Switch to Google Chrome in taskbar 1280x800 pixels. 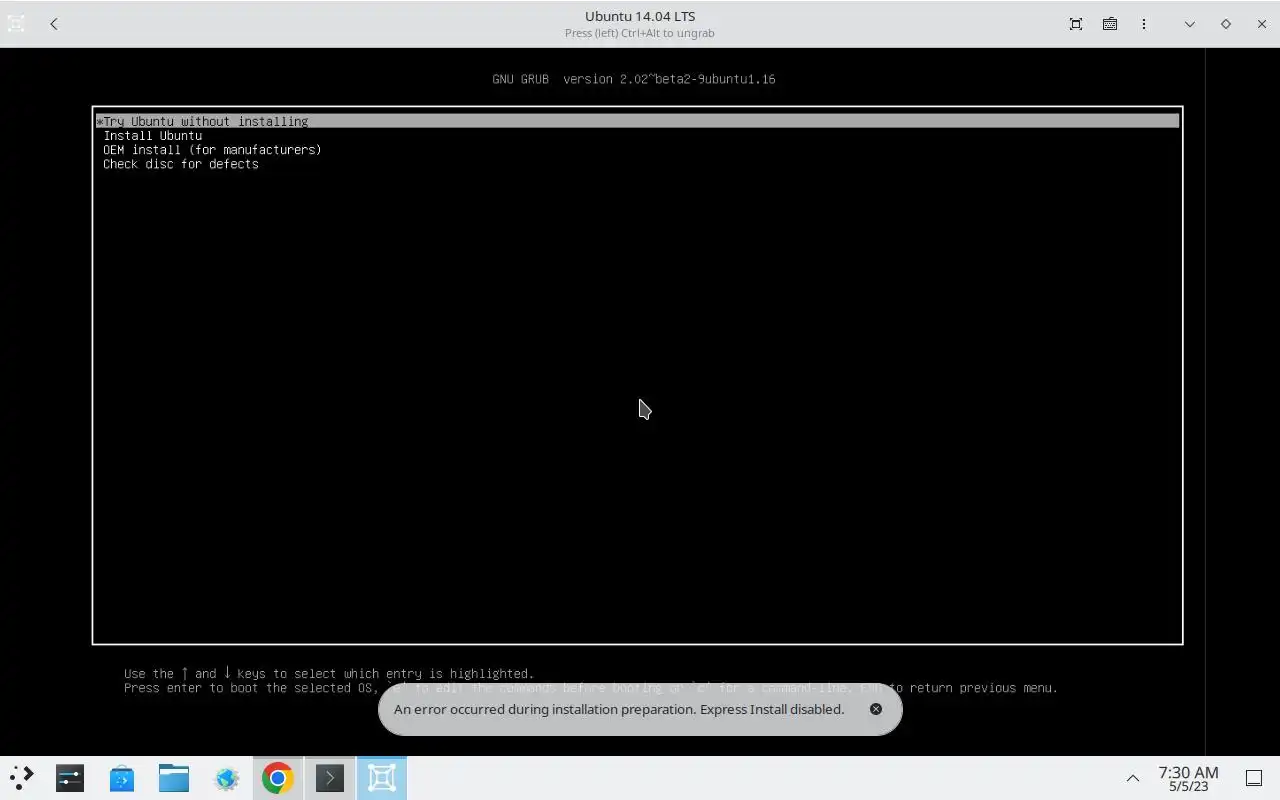278,778
